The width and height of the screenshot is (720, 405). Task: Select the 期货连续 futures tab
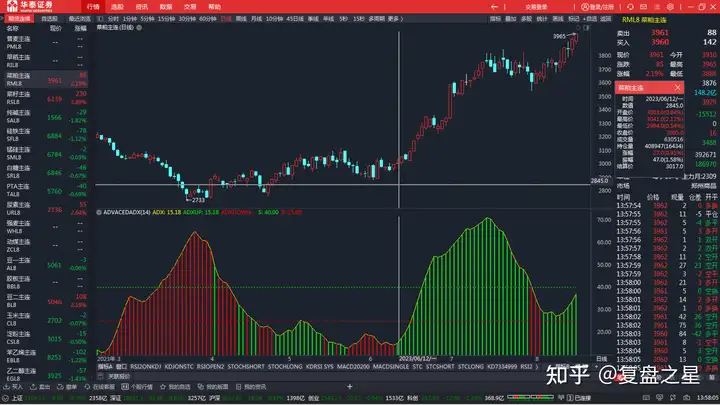click(19, 19)
